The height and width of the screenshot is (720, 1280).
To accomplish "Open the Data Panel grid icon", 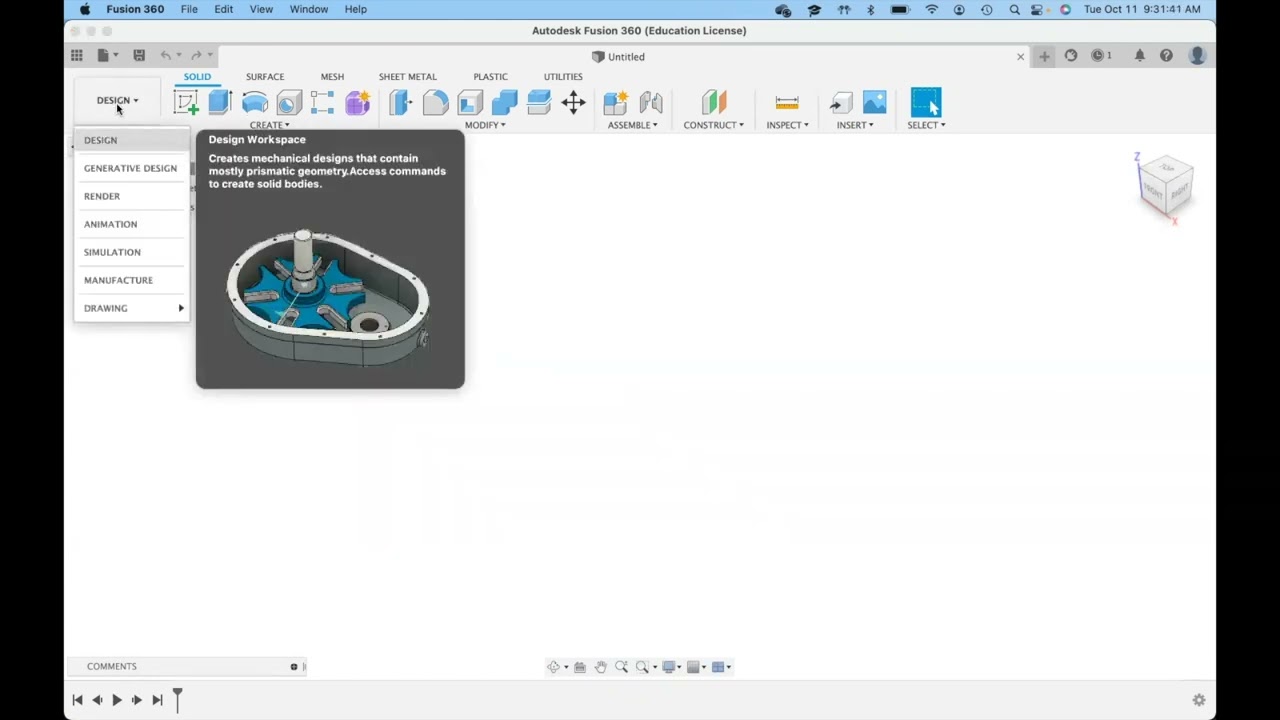I will (77, 56).
